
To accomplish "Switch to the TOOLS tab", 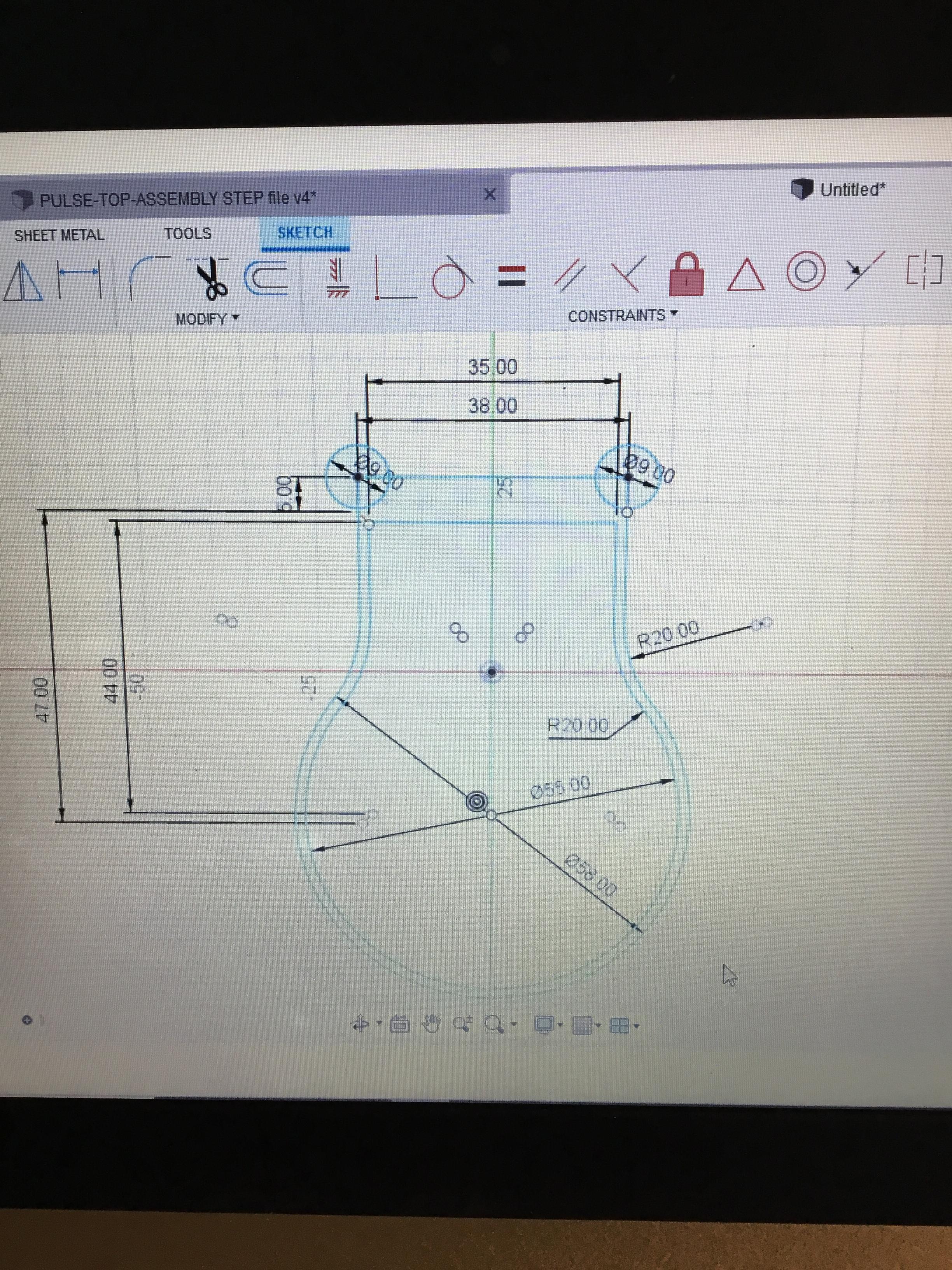I will [188, 234].
